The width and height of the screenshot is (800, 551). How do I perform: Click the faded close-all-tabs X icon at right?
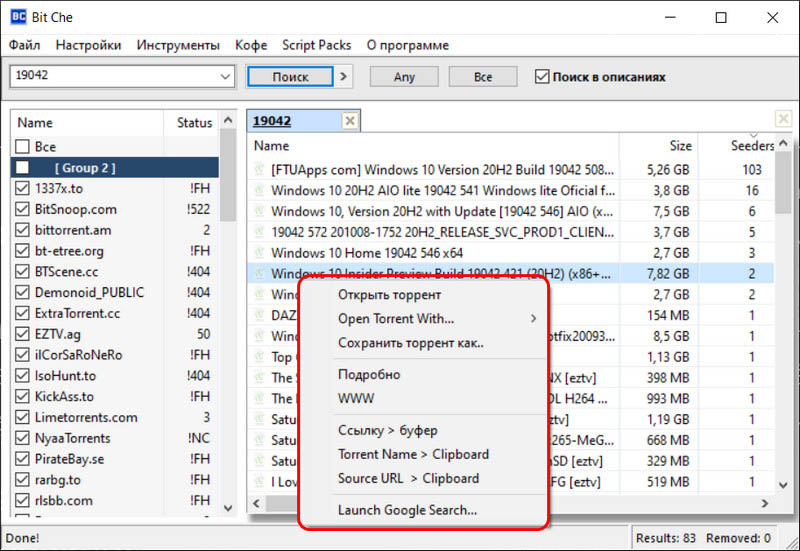(783, 119)
